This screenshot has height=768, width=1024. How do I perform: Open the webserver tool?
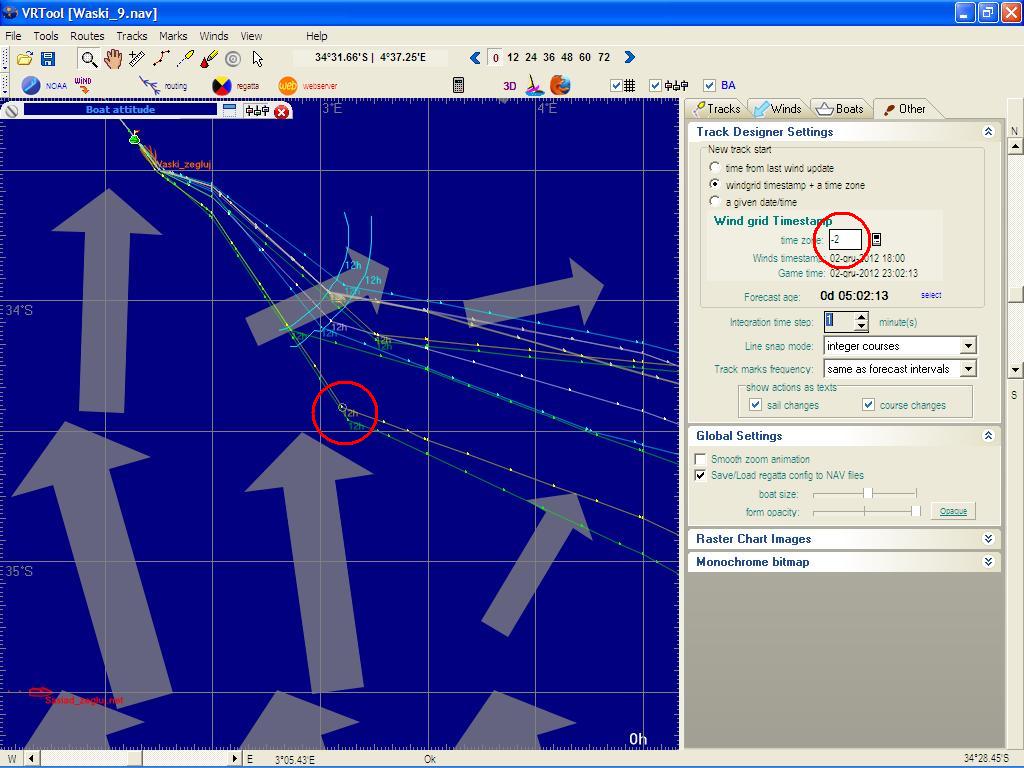click(x=288, y=86)
